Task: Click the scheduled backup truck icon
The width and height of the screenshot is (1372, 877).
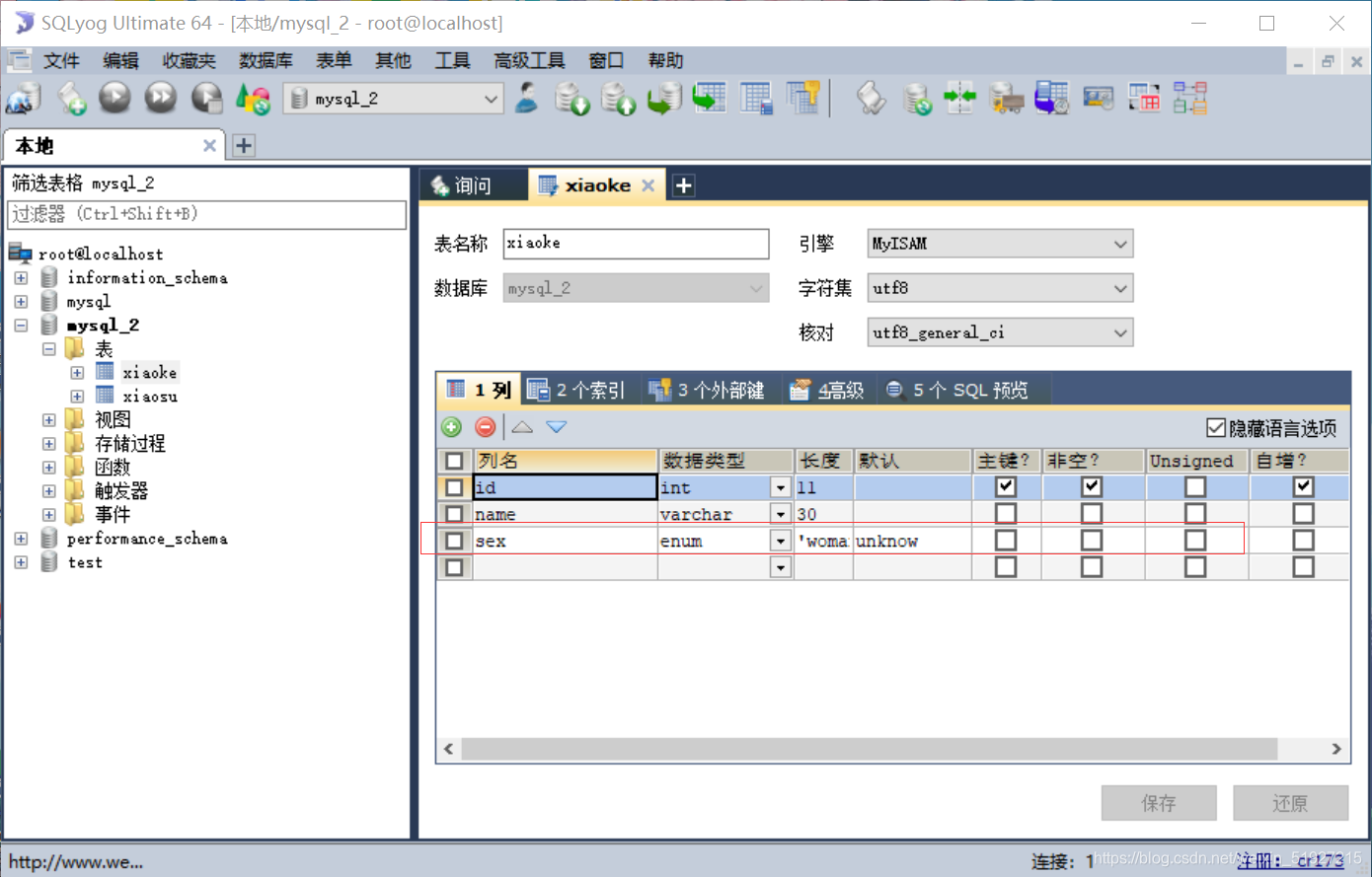Action: click(1007, 99)
